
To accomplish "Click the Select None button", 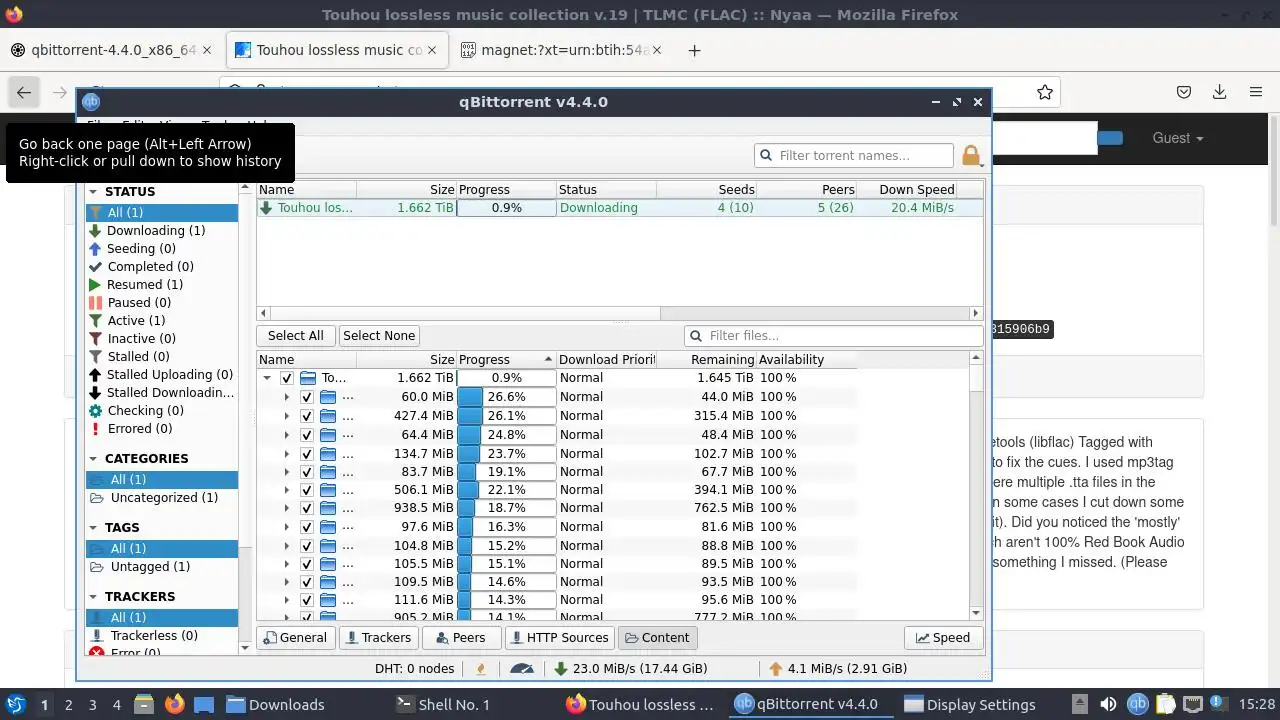I will pos(378,335).
